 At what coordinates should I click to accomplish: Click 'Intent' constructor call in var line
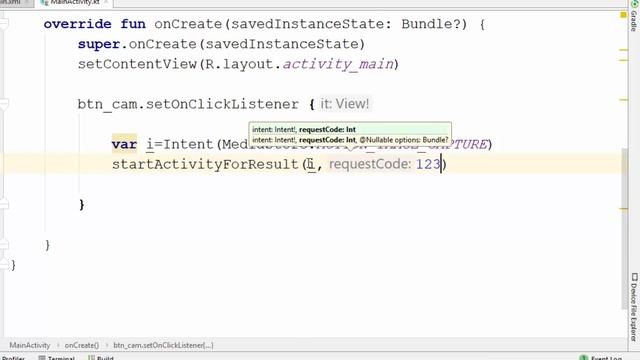click(188, 144)
